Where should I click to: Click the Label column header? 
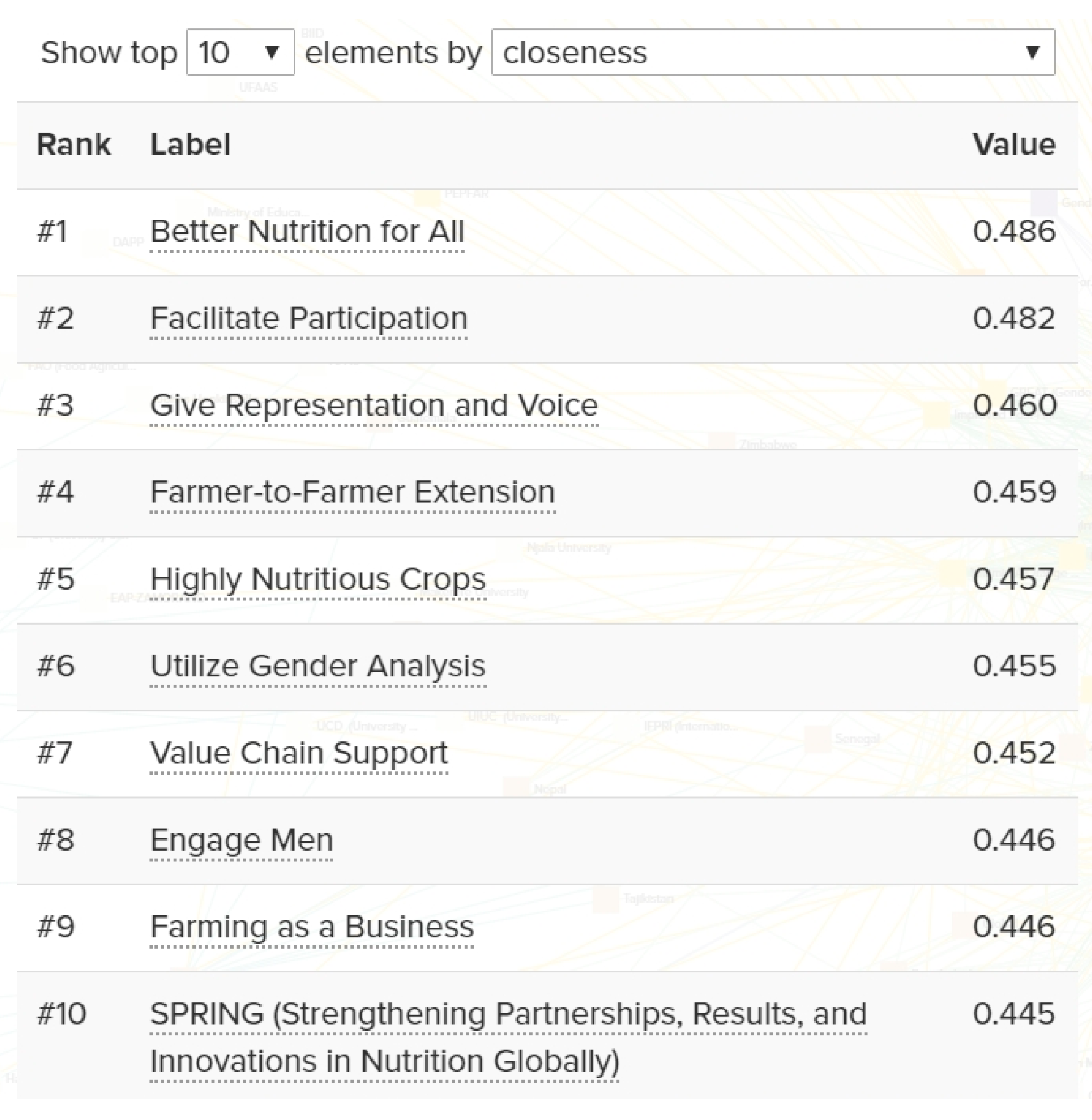pyautogui.click(x=190, y=145)
